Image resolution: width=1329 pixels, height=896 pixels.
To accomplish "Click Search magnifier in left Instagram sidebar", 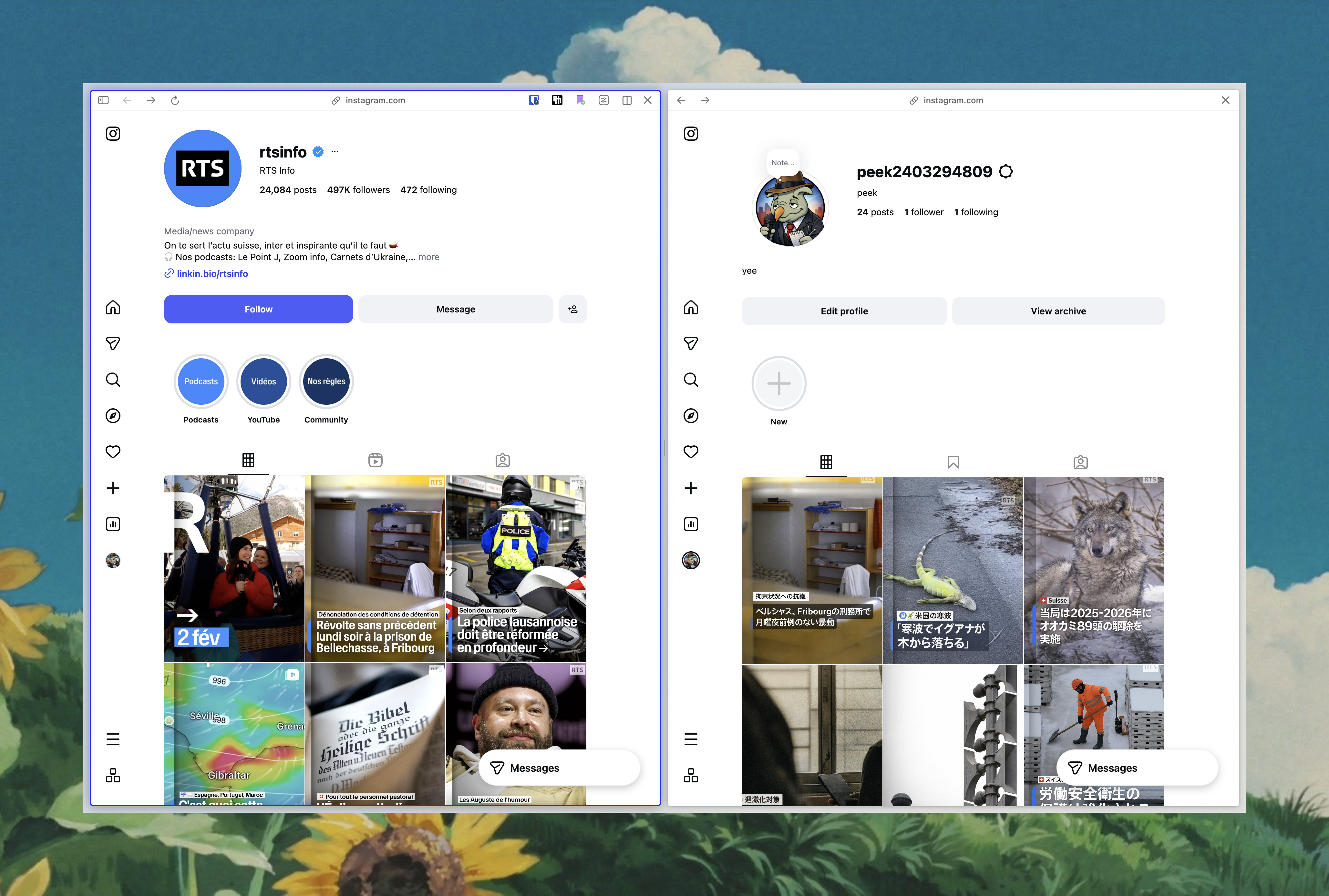I will (x=113, y=380).
